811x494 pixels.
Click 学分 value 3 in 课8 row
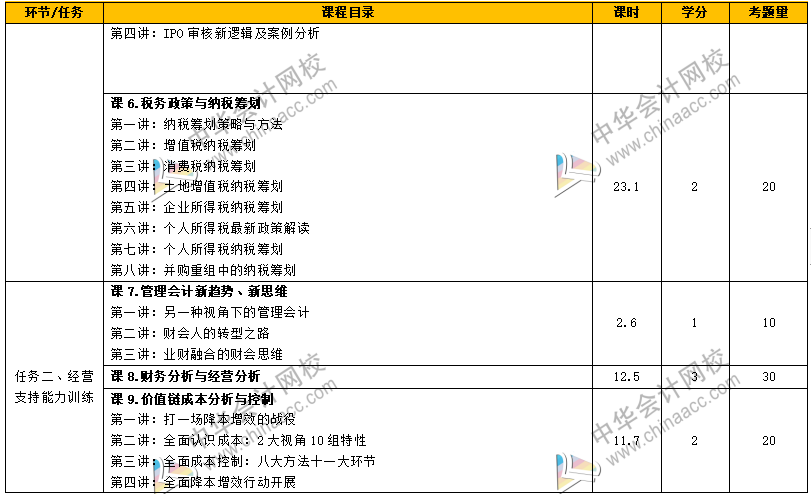pos(695,377)
